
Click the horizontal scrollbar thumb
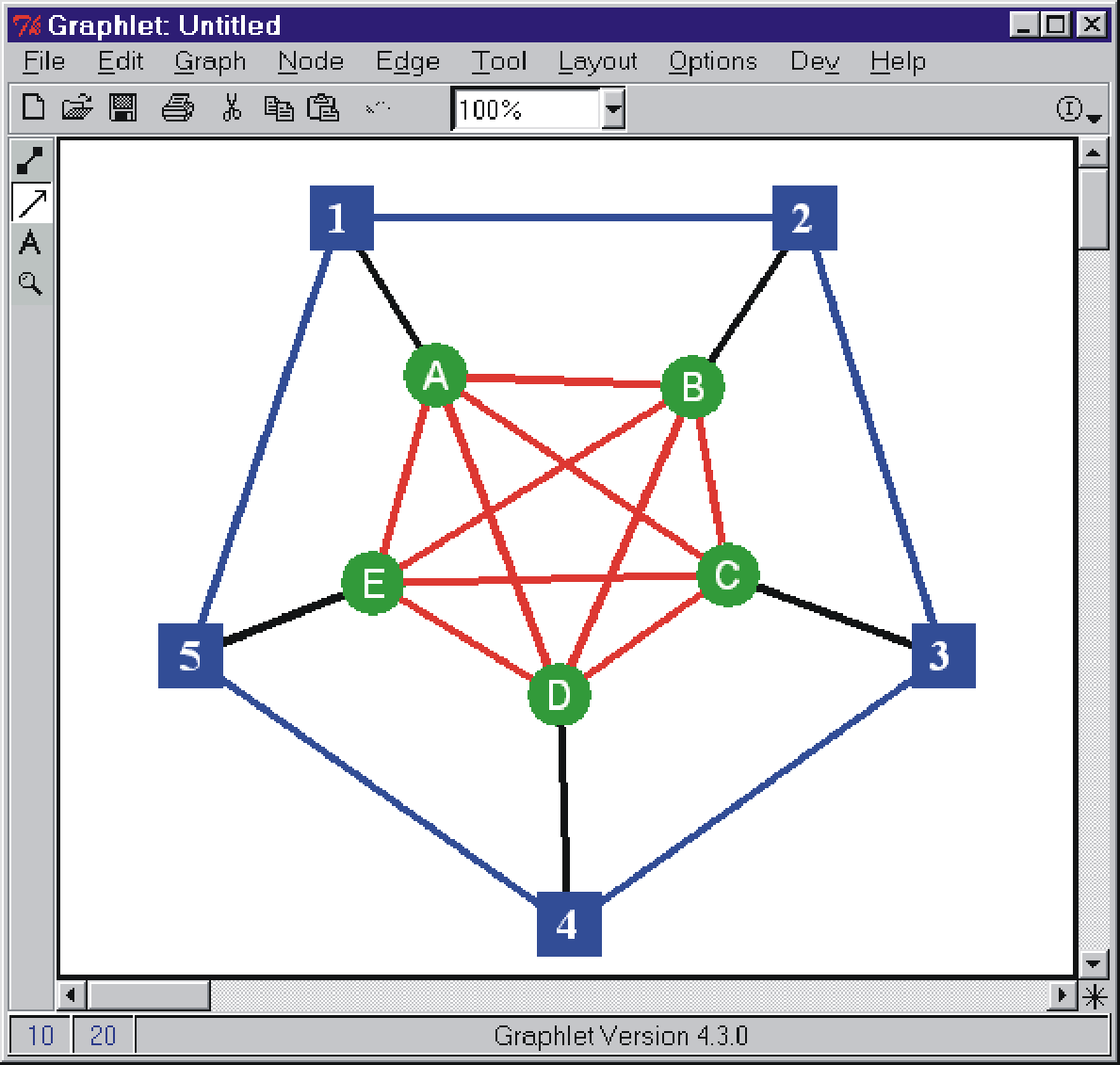[x=148, y=995]
